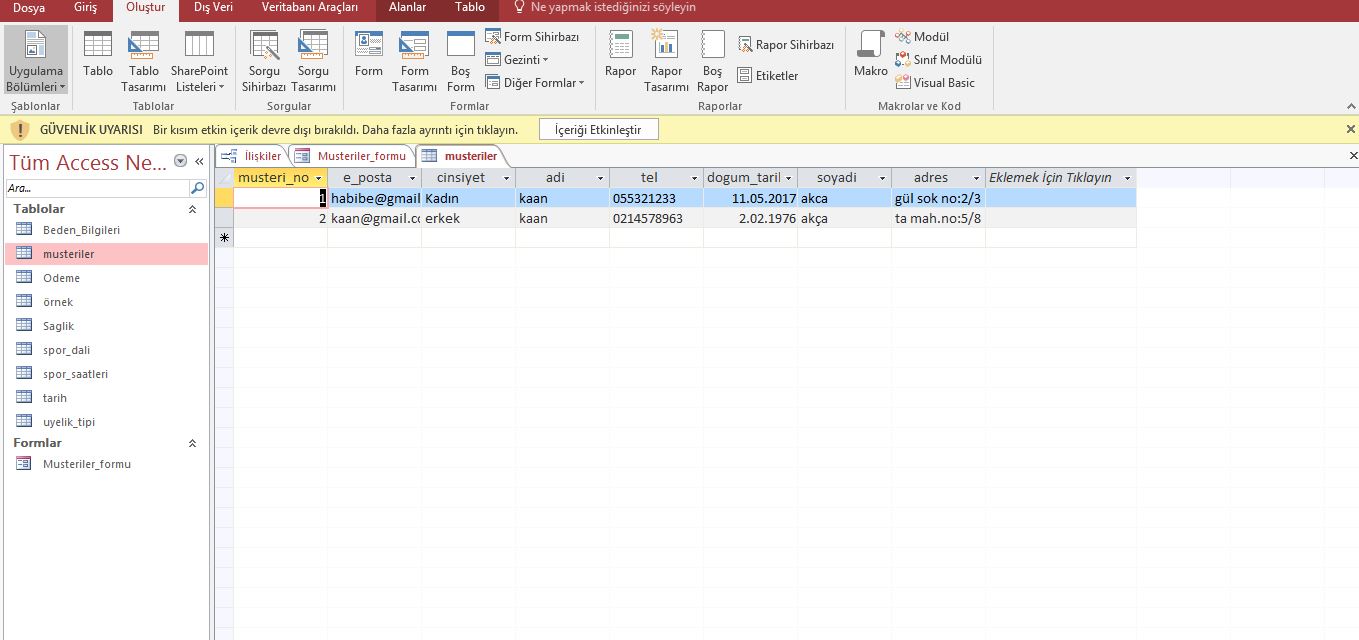Collapse the Tablolar group in navigation pane
Viewport: 1359px width, 640px height.
click(x=192, y=209)
